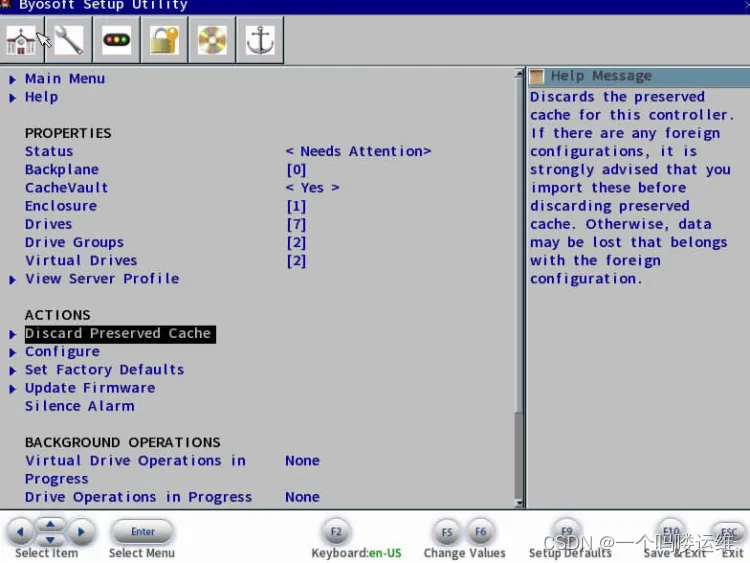Screen dimensions: 750x563
Task: Click the F6 change values key
Action: tap(480, 532)
